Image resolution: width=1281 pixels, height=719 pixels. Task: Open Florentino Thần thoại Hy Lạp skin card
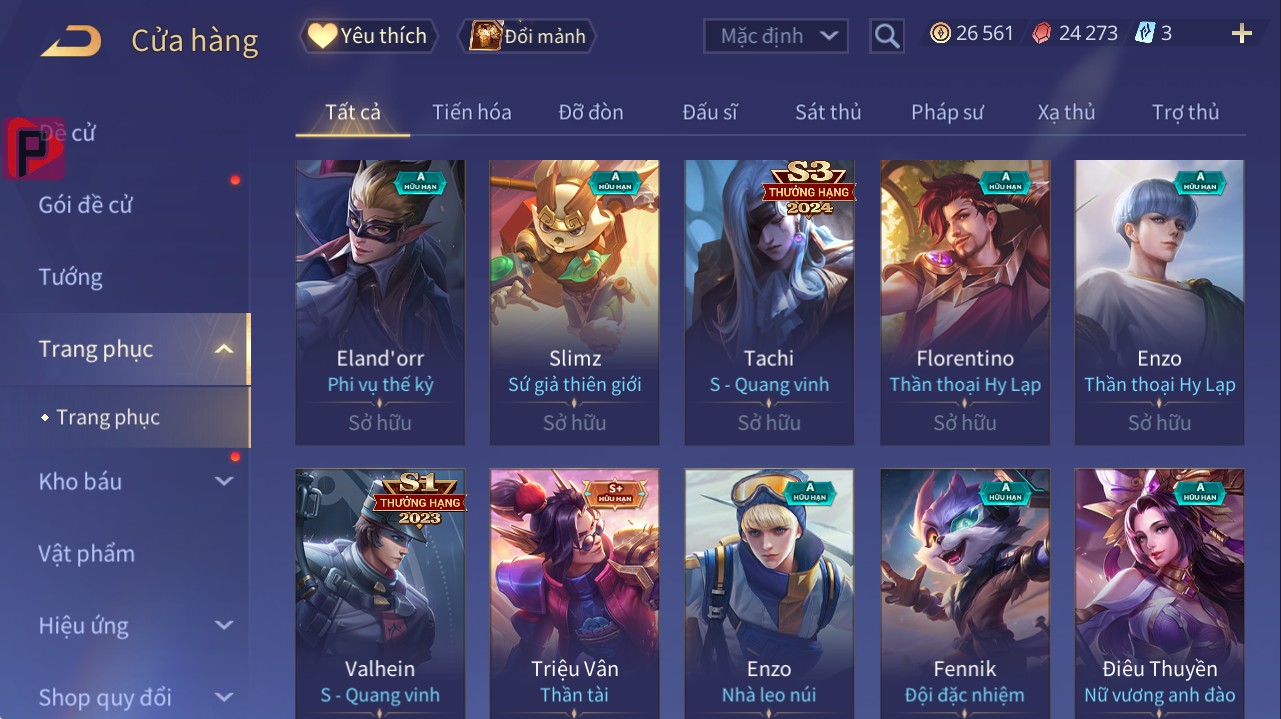(x=965, y=302)
